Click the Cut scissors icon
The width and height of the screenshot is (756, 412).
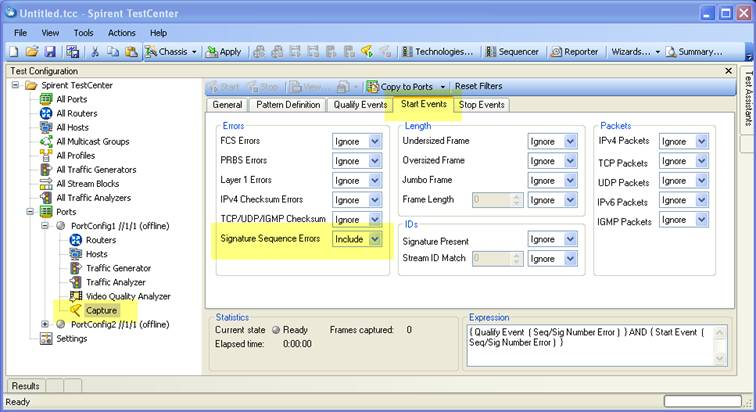[95, 52]
